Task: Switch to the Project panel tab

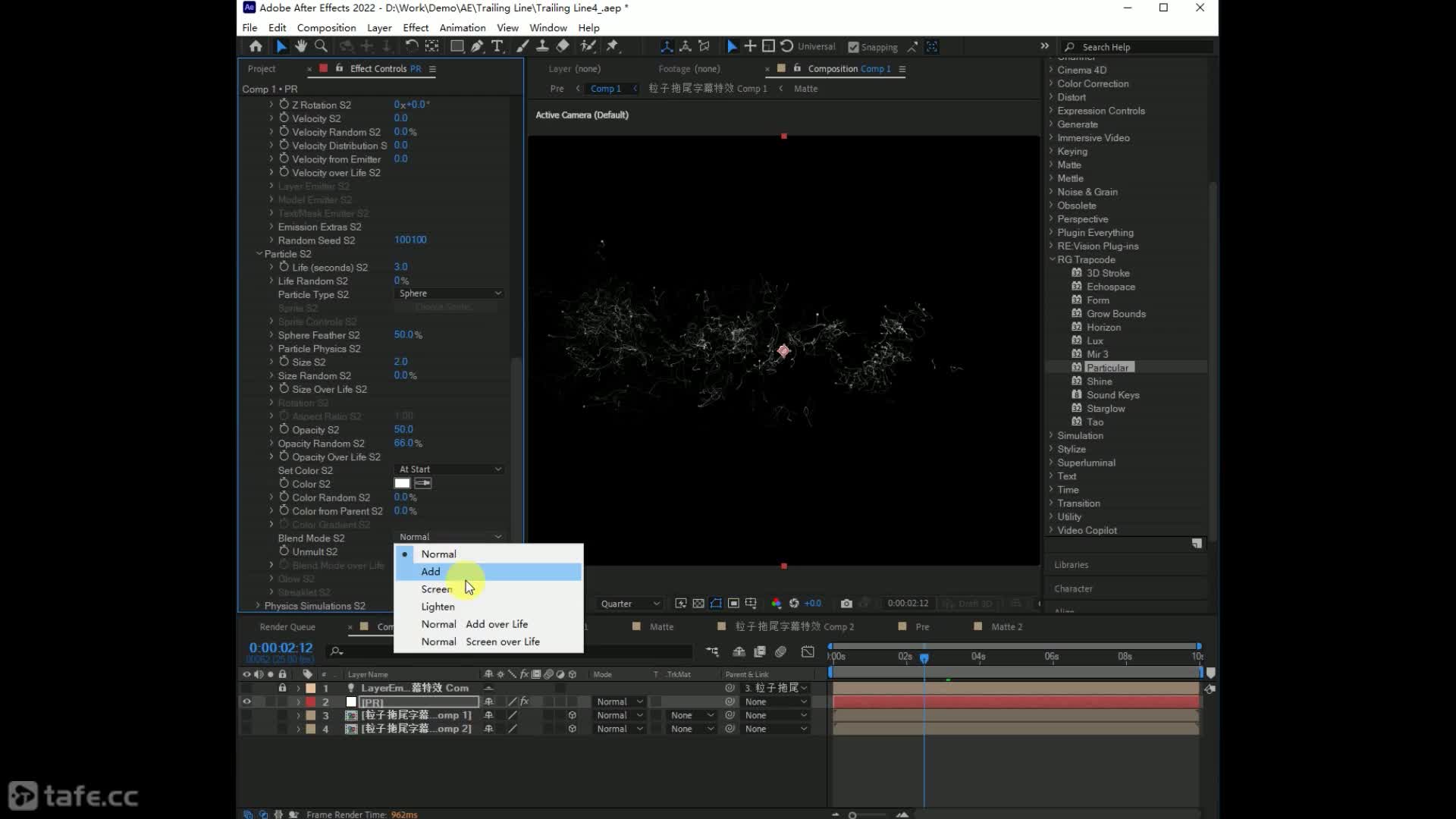Action: (262, 69)
